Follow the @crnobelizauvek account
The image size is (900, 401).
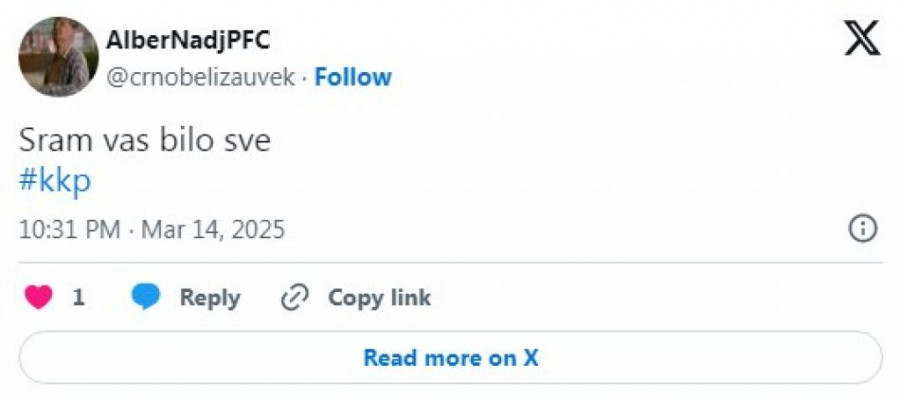point(353,77)
